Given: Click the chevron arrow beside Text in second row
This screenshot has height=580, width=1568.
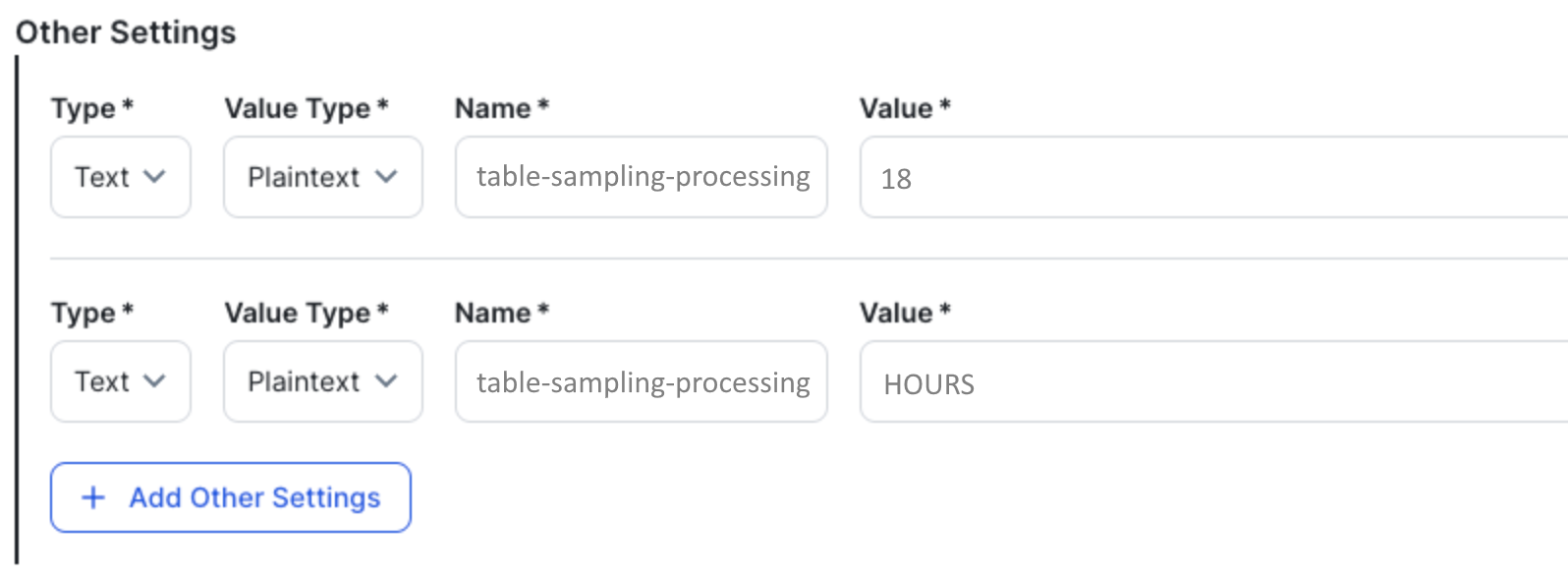Looking at the screenshot, I should tap(154, 381).
